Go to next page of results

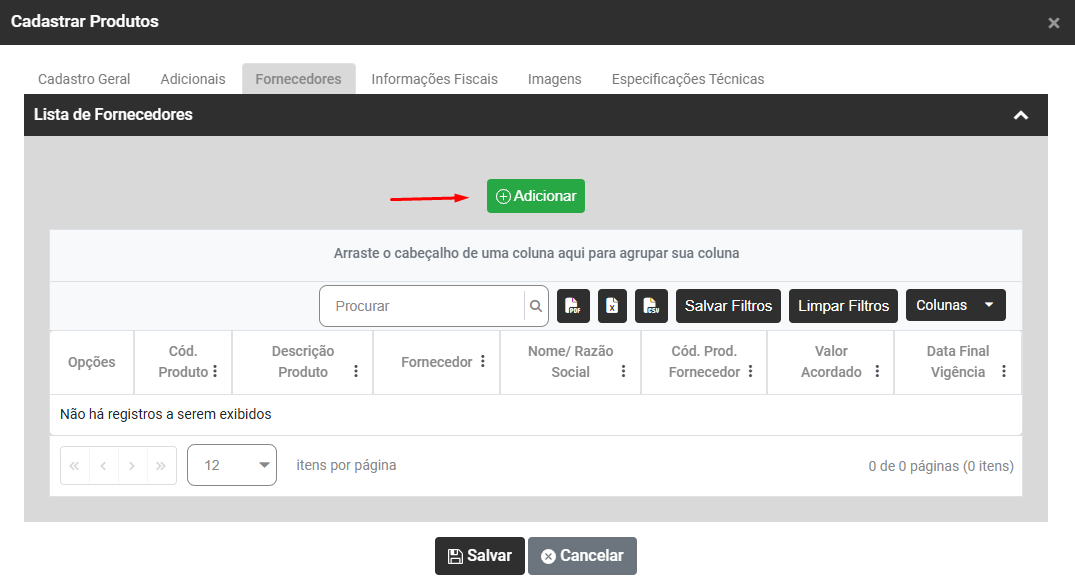132,466
